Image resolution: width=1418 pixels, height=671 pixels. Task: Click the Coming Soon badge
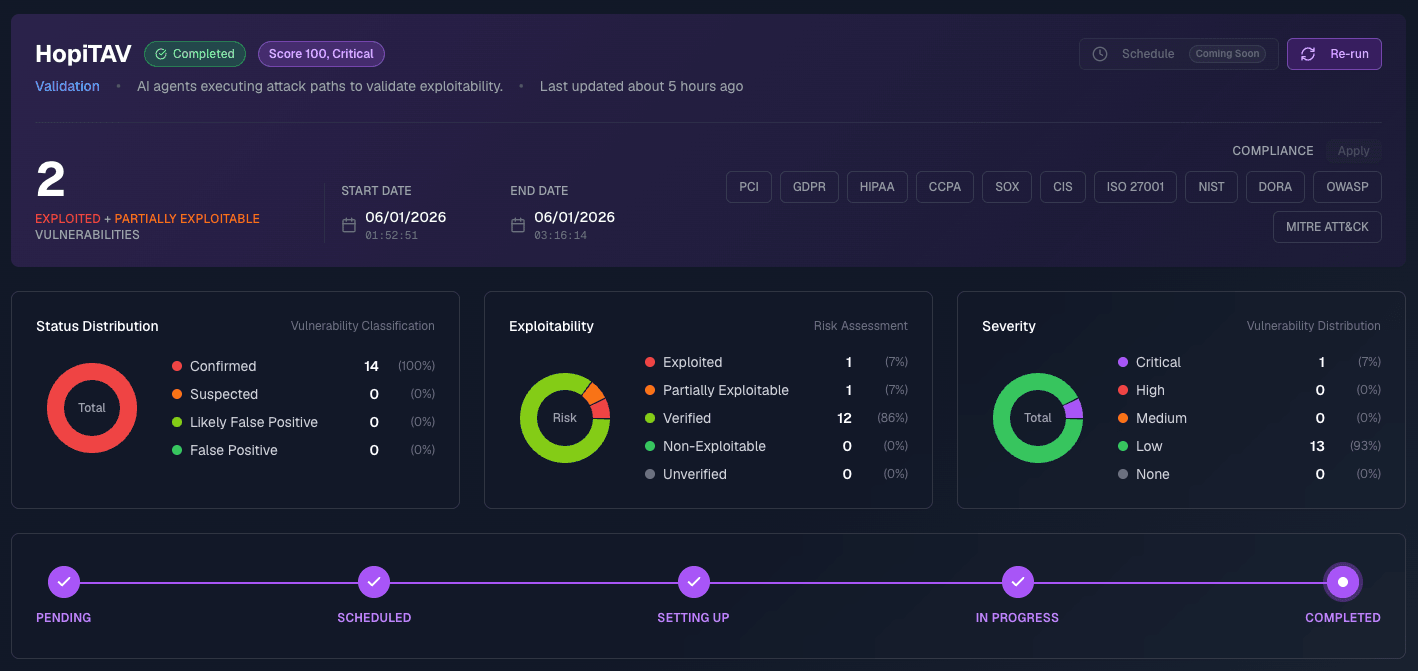pyautogui.click(x=1227, y=54)
